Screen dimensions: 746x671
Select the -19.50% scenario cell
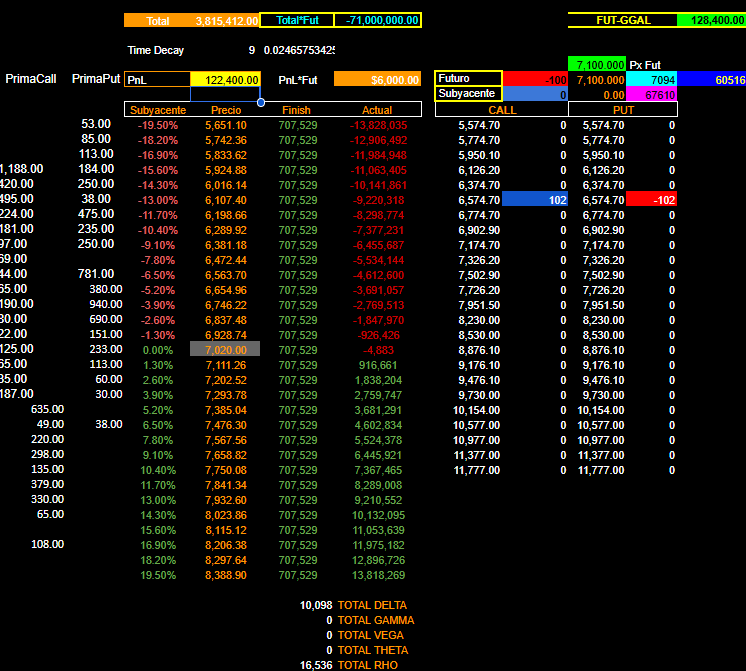coord(158,125)
